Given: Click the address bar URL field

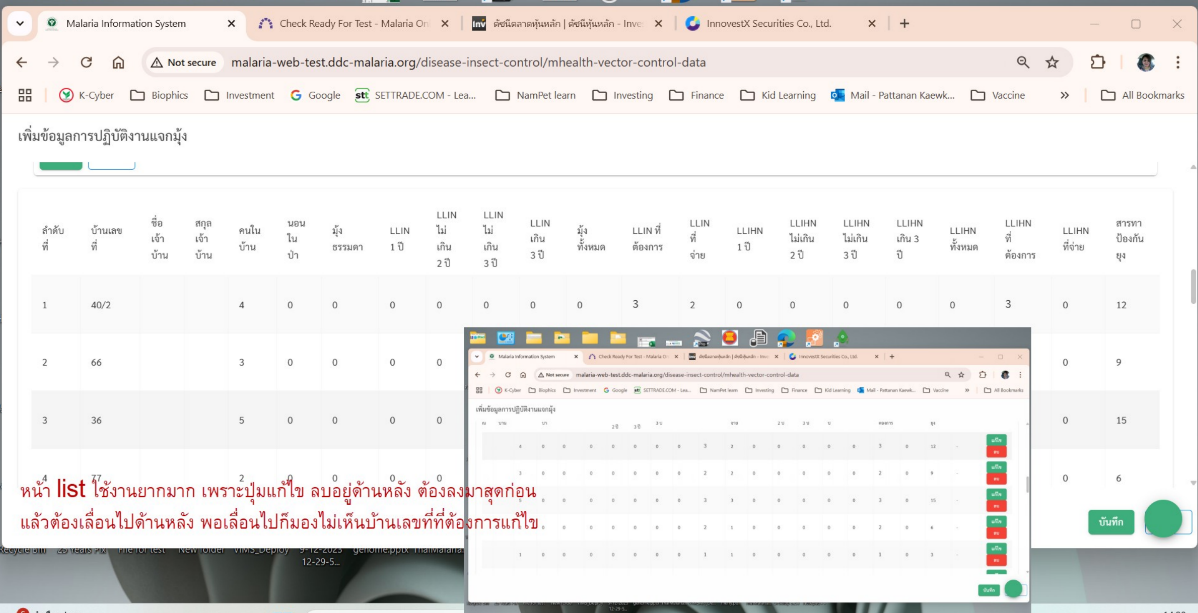Looking at the screenshot, I should (x=600, y=62).
